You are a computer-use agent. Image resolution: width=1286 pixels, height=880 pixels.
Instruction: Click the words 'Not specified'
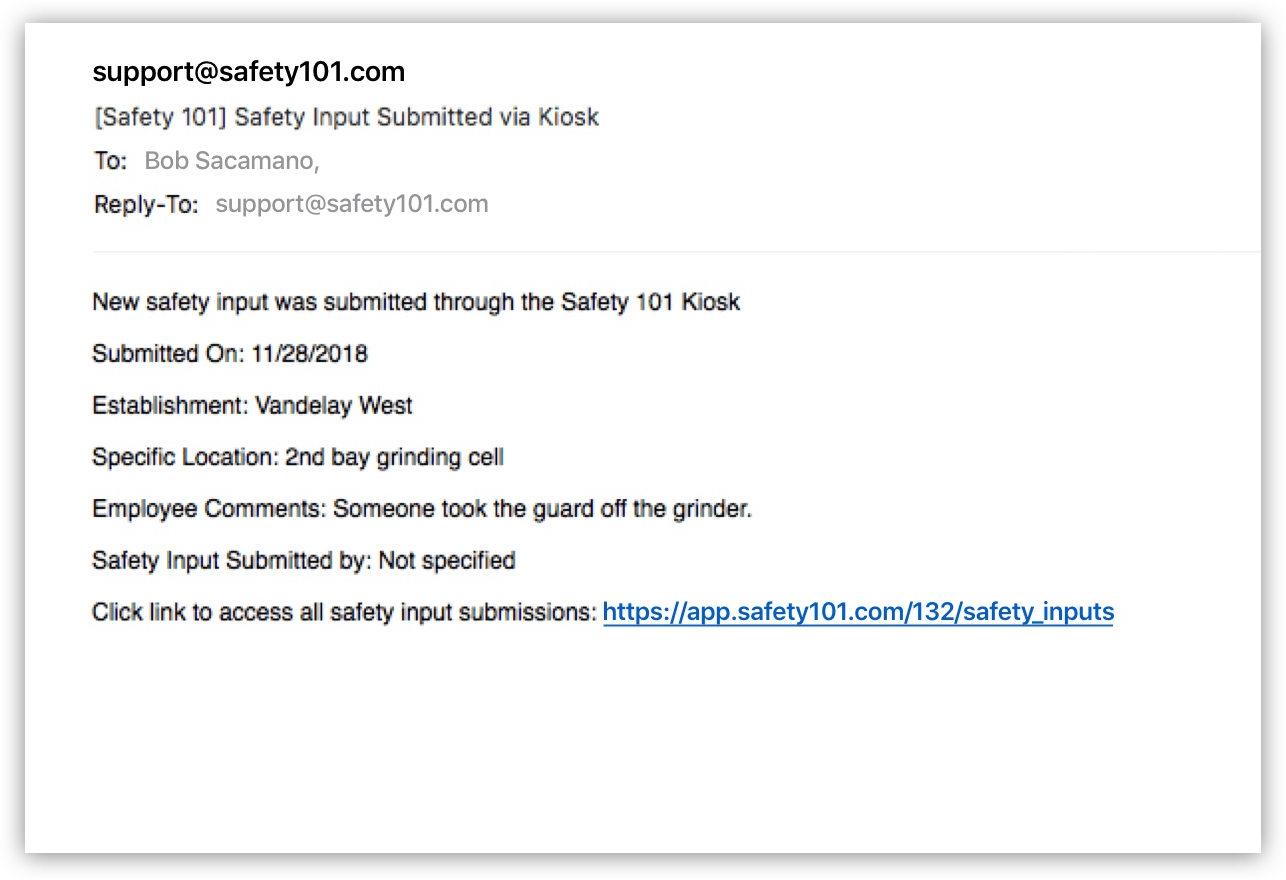tap(447, 560)
